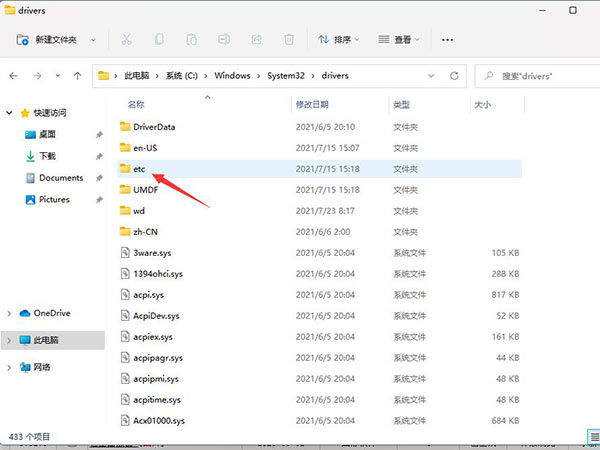Screen dimensions: 600x450
Task: Click the Delete trash can icon
Action: point(288,40)
